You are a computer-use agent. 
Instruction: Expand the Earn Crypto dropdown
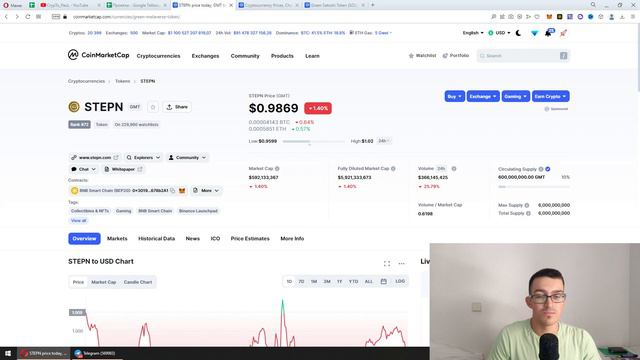point(550,96)
